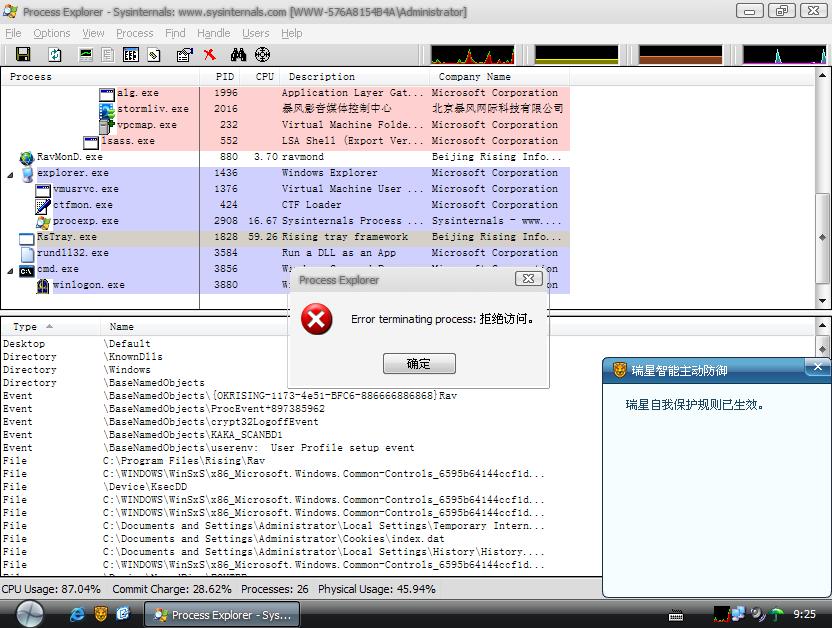The width and height of the screenshot is (832, 628).
Task: Click the 确定 button in error dialog
Action: (419, 364)
